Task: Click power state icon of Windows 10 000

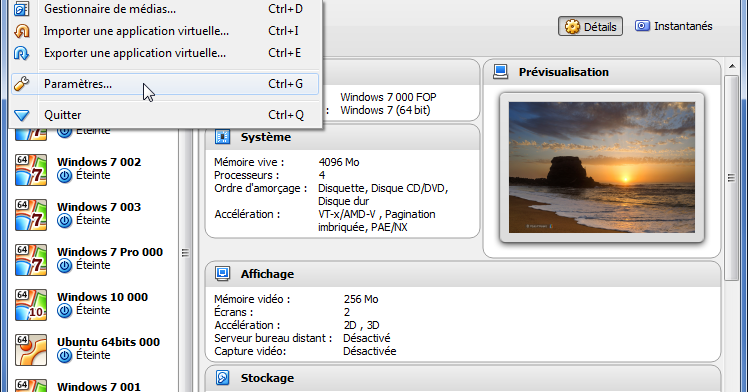Action: point(64,311)
